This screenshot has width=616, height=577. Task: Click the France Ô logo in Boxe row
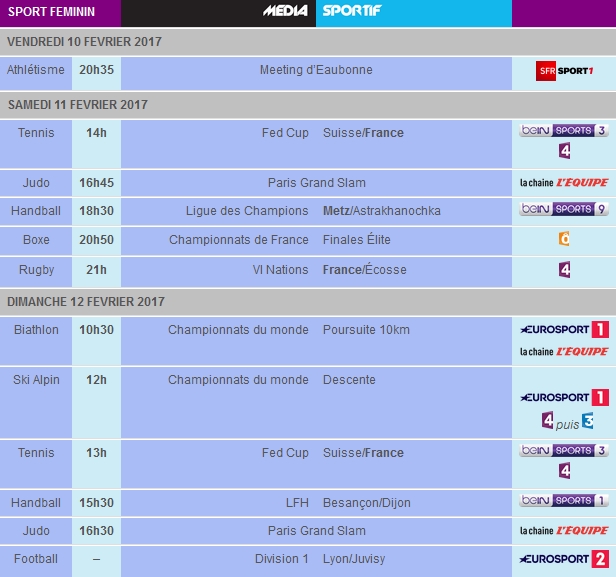[x=564, y=238]
